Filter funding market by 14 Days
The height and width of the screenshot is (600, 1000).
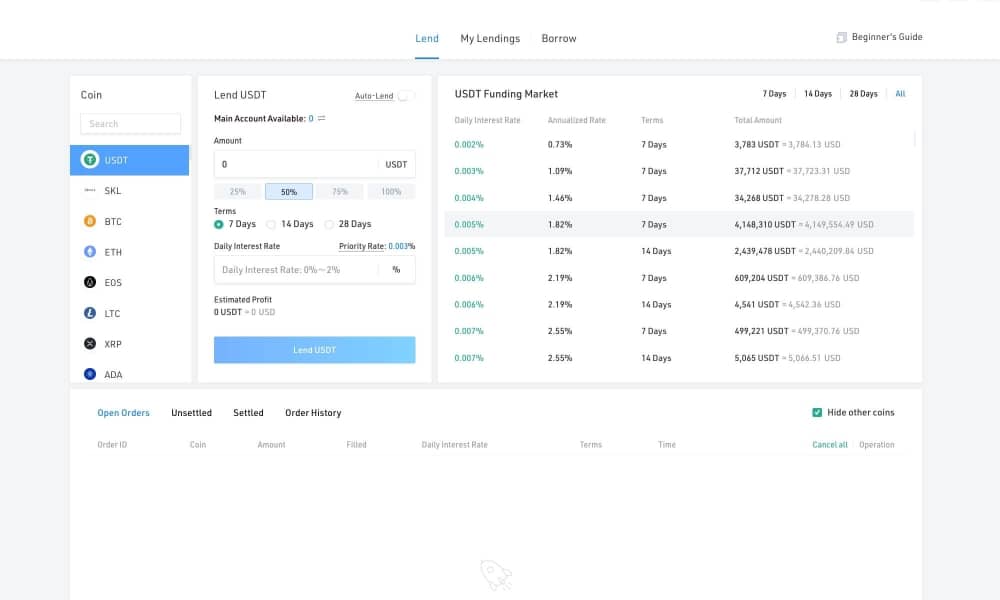[818, 94]
